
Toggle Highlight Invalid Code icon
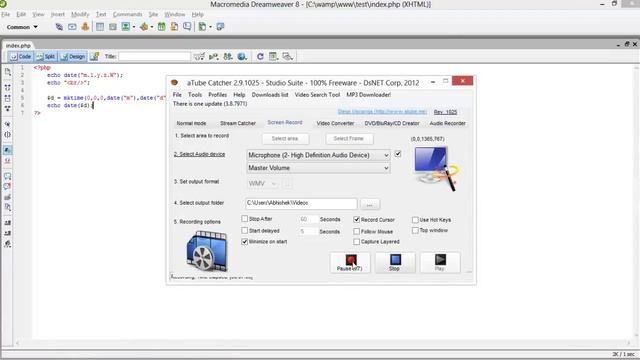[8, 161]
